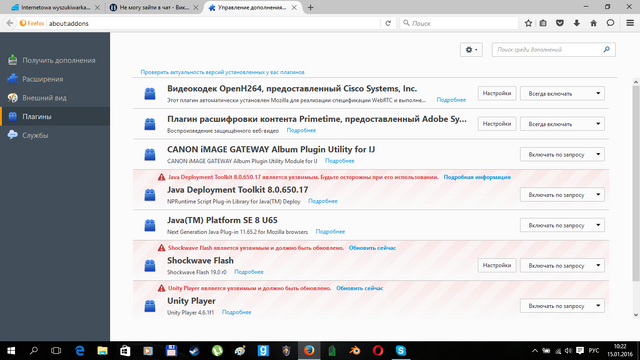Viewport: 640px width, 360px height.
Task: Click the Pocket icon in toolbar
Action: (560, 23)
